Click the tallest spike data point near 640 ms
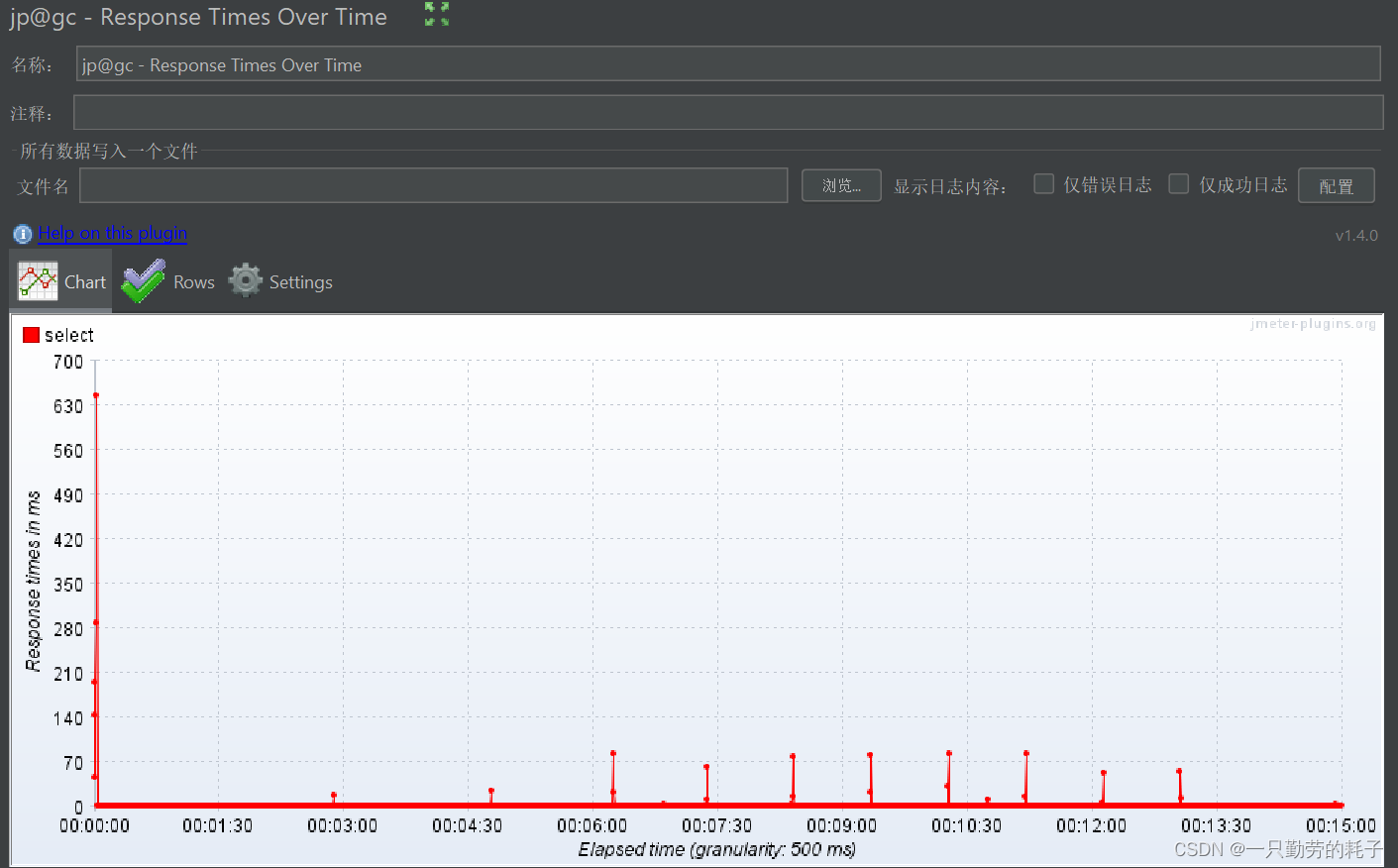Screen dimensions: 1398x868 [96, 395]
